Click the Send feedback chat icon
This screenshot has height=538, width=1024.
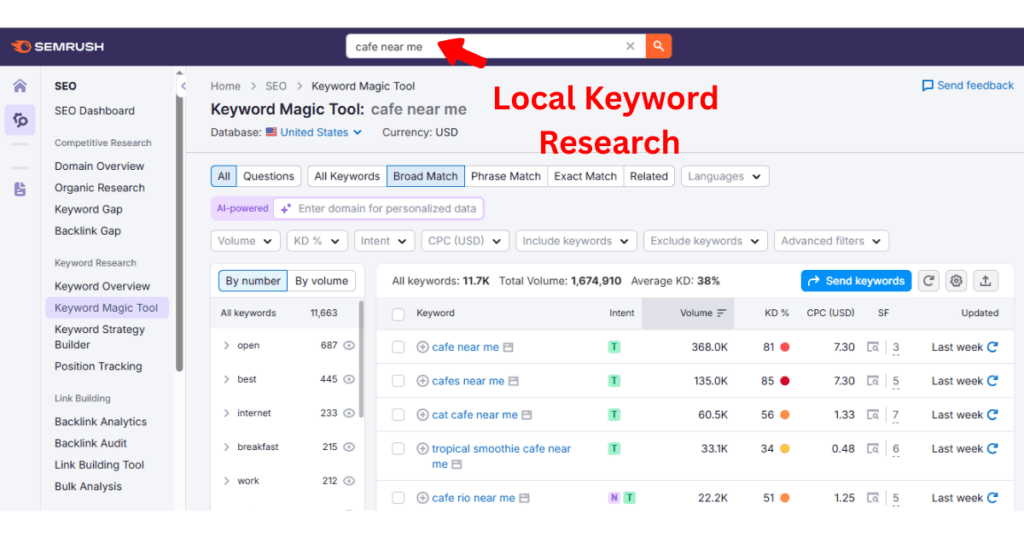tap(927, 86)
